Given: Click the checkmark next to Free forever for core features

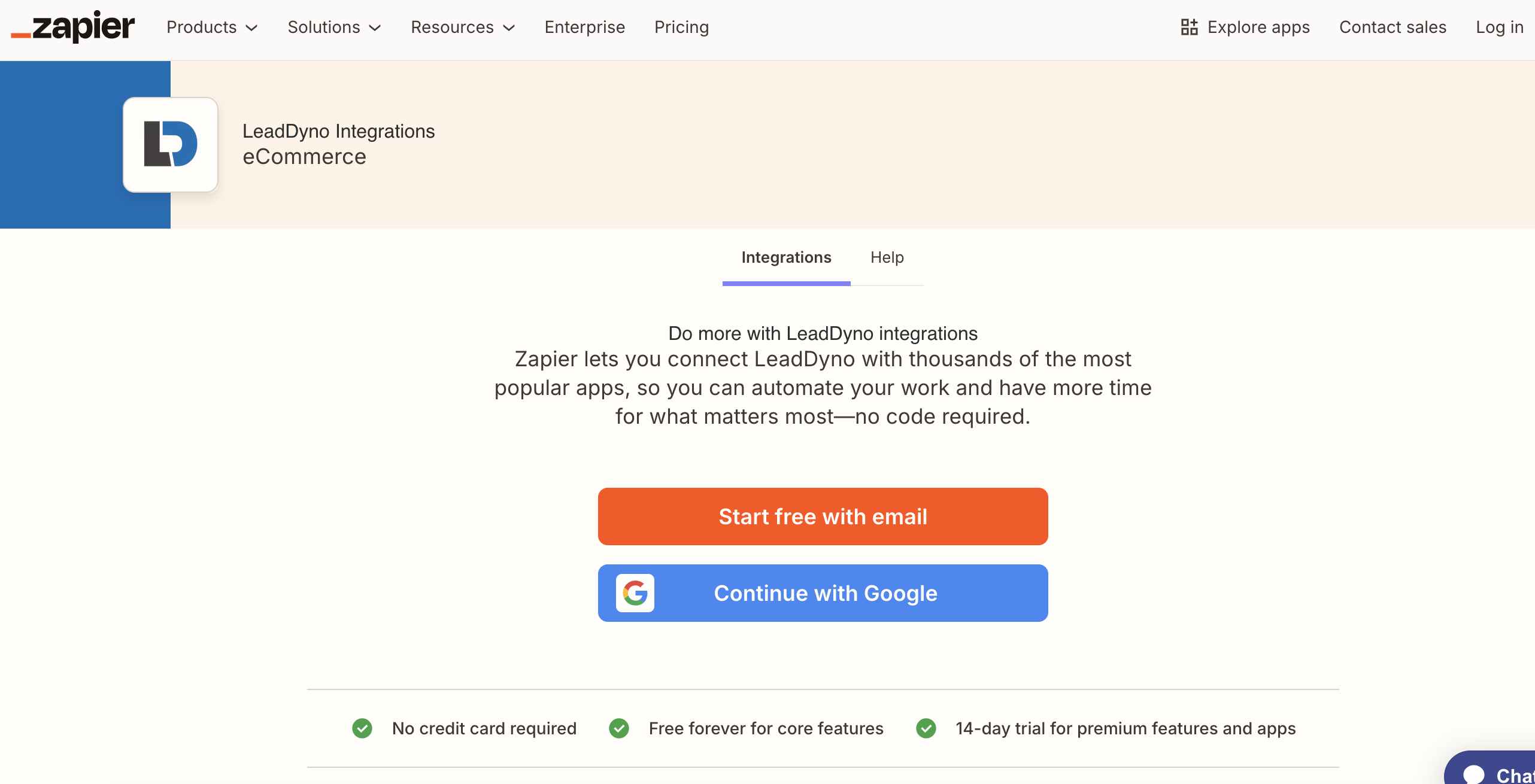Looking at the screenshot, I should (x=620, y=728).
